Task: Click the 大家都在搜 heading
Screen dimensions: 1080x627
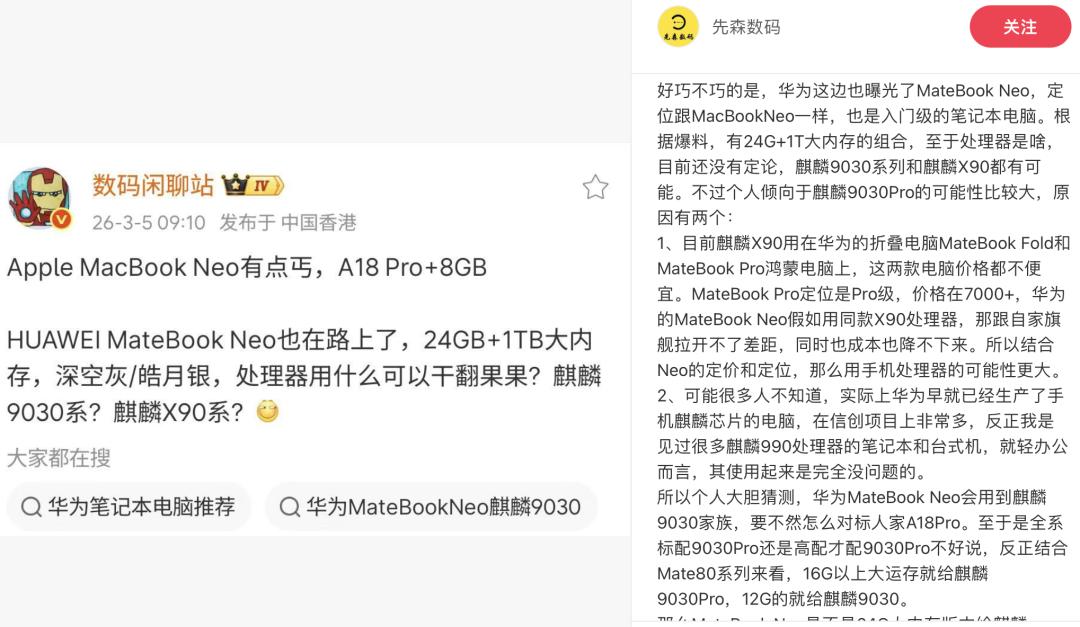Action: click(x=59, y=458)
